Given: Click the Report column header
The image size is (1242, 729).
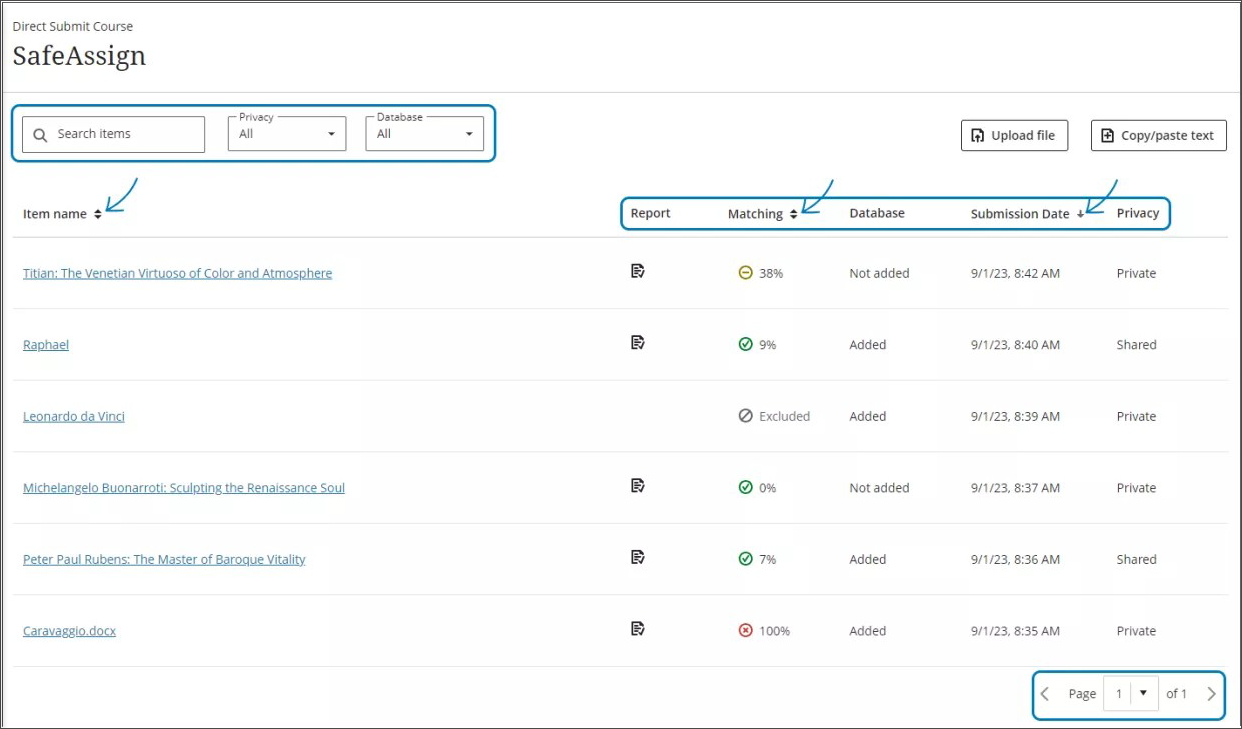Looking at the screenshot, I should point(650,213).
